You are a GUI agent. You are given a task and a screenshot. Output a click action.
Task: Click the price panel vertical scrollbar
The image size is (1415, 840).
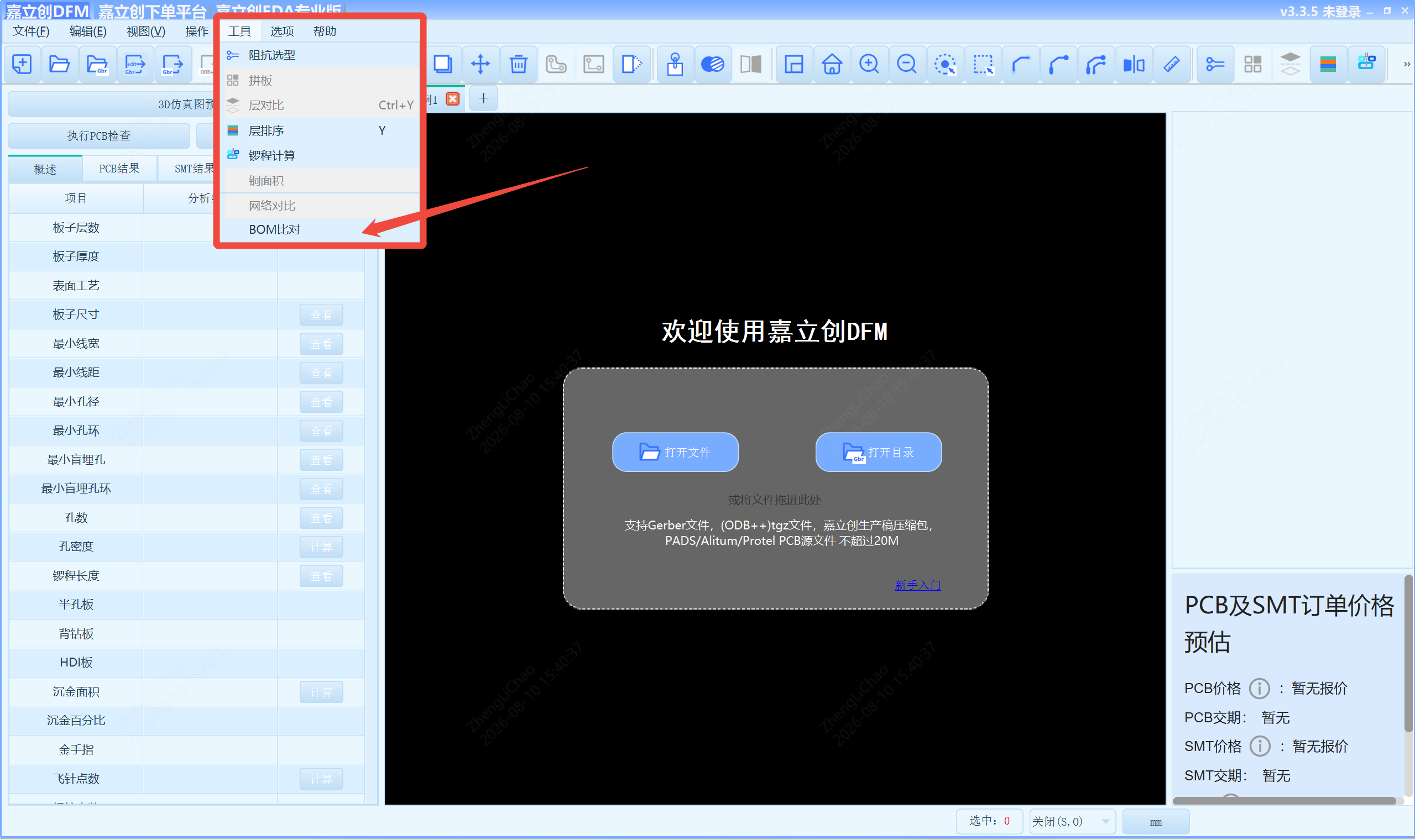point(1408,654)
